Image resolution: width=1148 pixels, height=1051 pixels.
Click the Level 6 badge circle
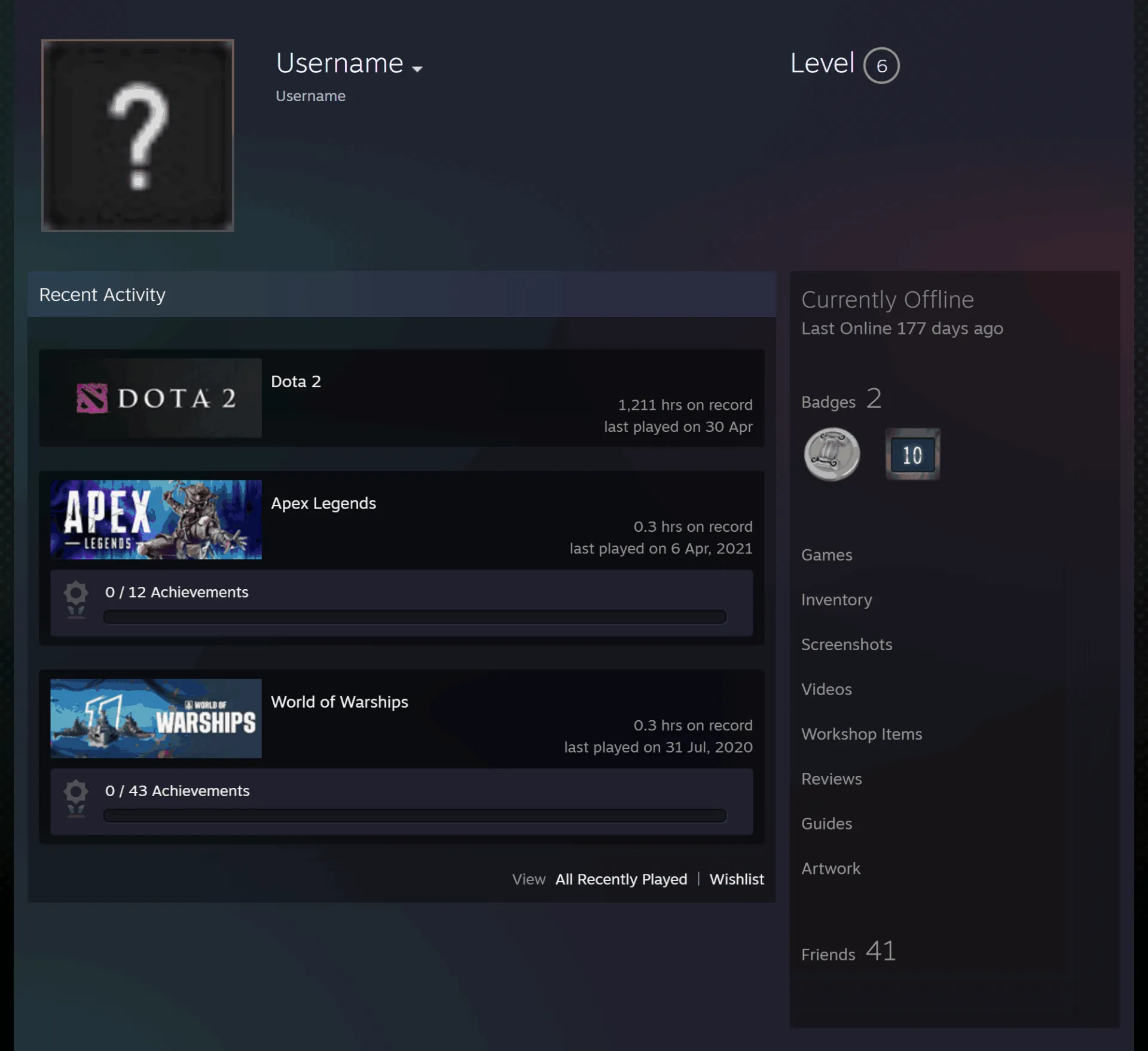click(881, 65)
